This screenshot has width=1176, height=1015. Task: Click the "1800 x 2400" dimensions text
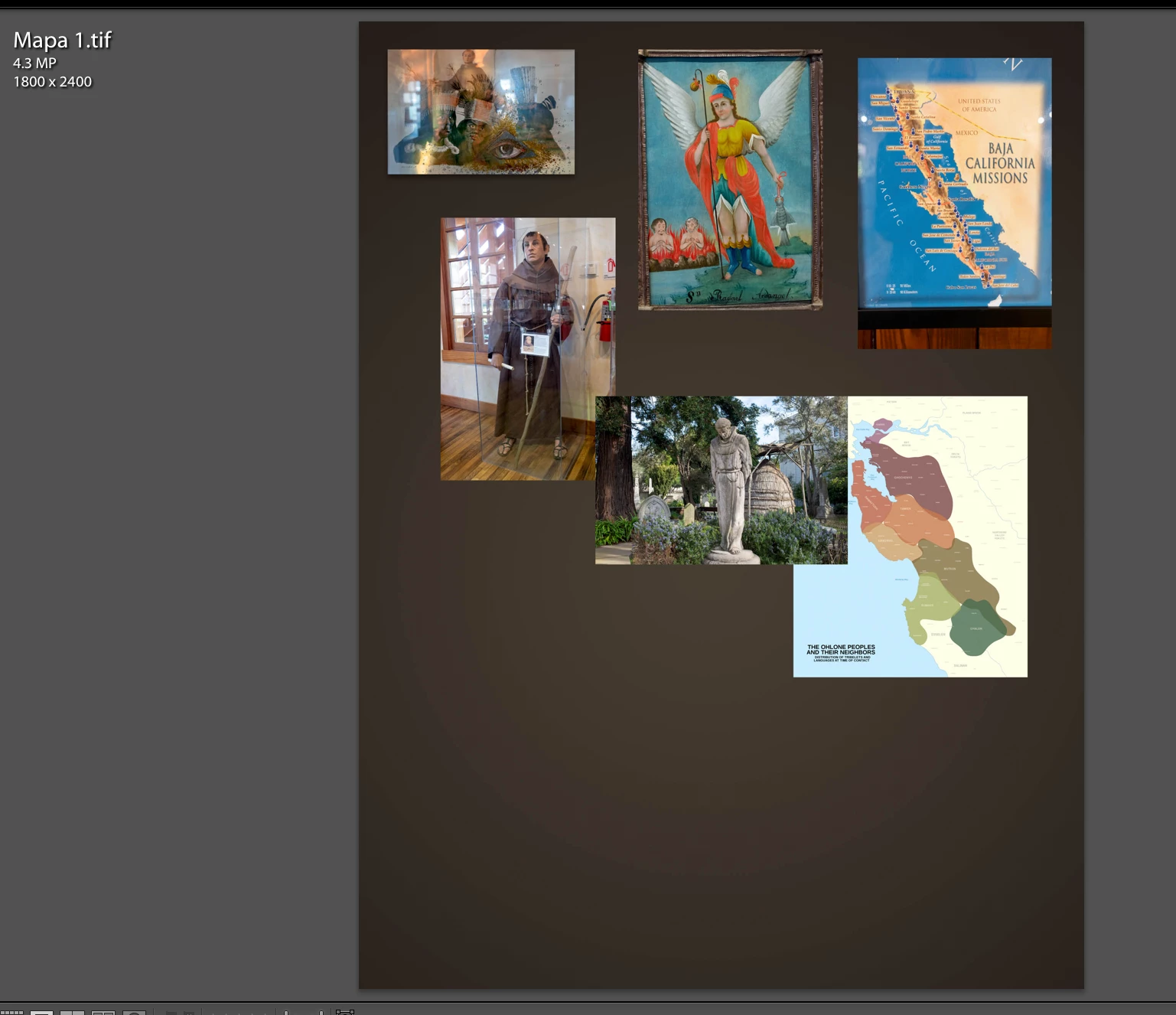click(53, 82)
